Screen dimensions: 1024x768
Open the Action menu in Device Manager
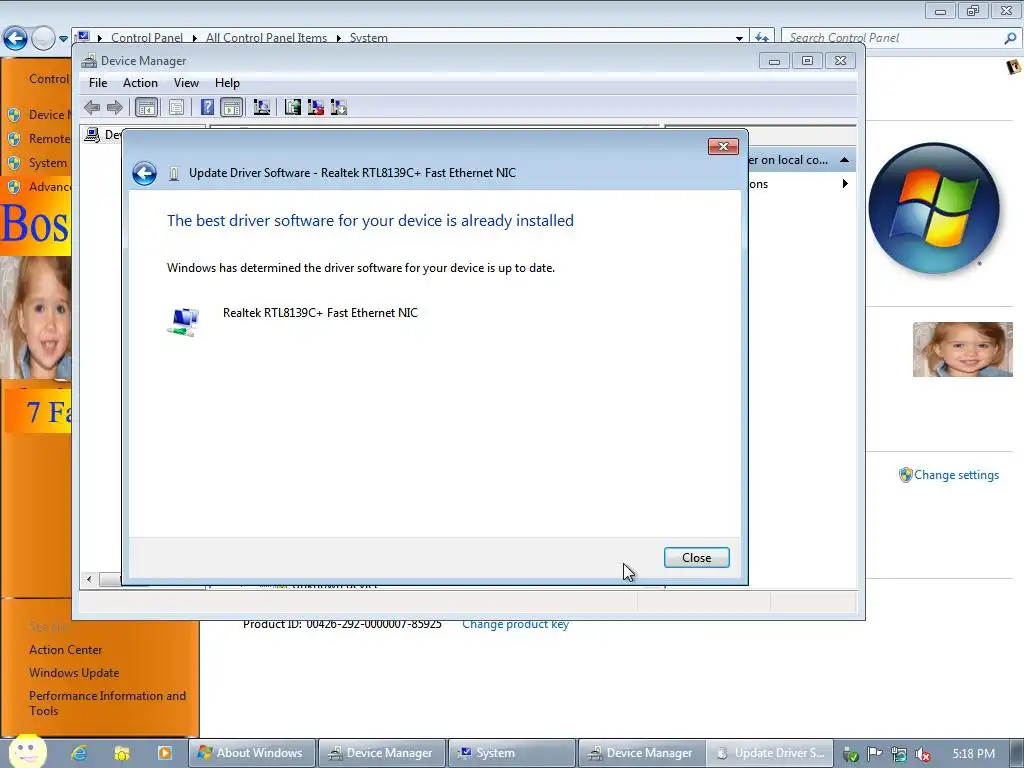(140, 83)
